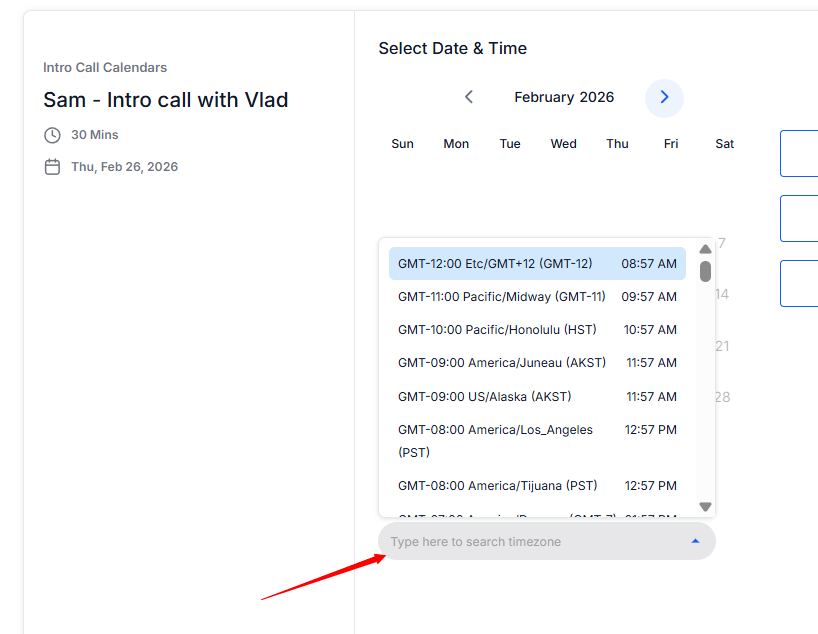Select GMT-09:00 America/Juneau timezone
The width and height of the screenshot is (818, 634).
click(x=537, y=363)
